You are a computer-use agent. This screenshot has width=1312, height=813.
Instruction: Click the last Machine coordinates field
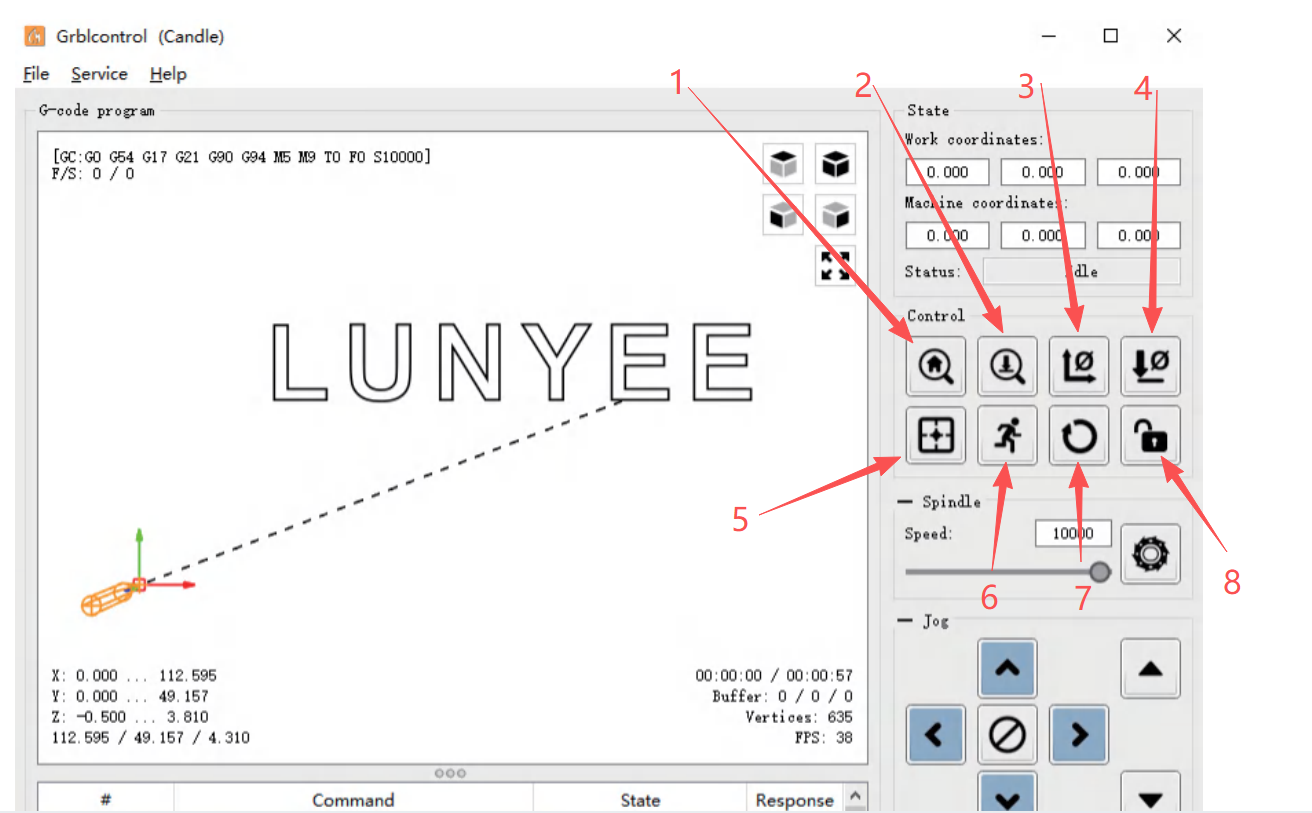tap(1139, 235)
